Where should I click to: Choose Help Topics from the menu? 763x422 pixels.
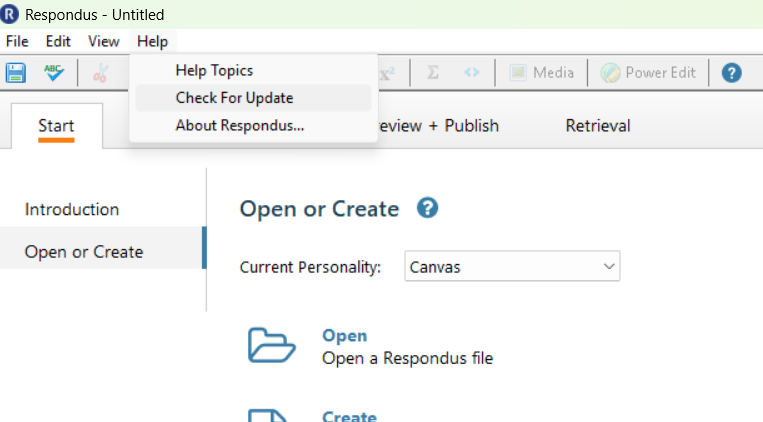(253, 71)
